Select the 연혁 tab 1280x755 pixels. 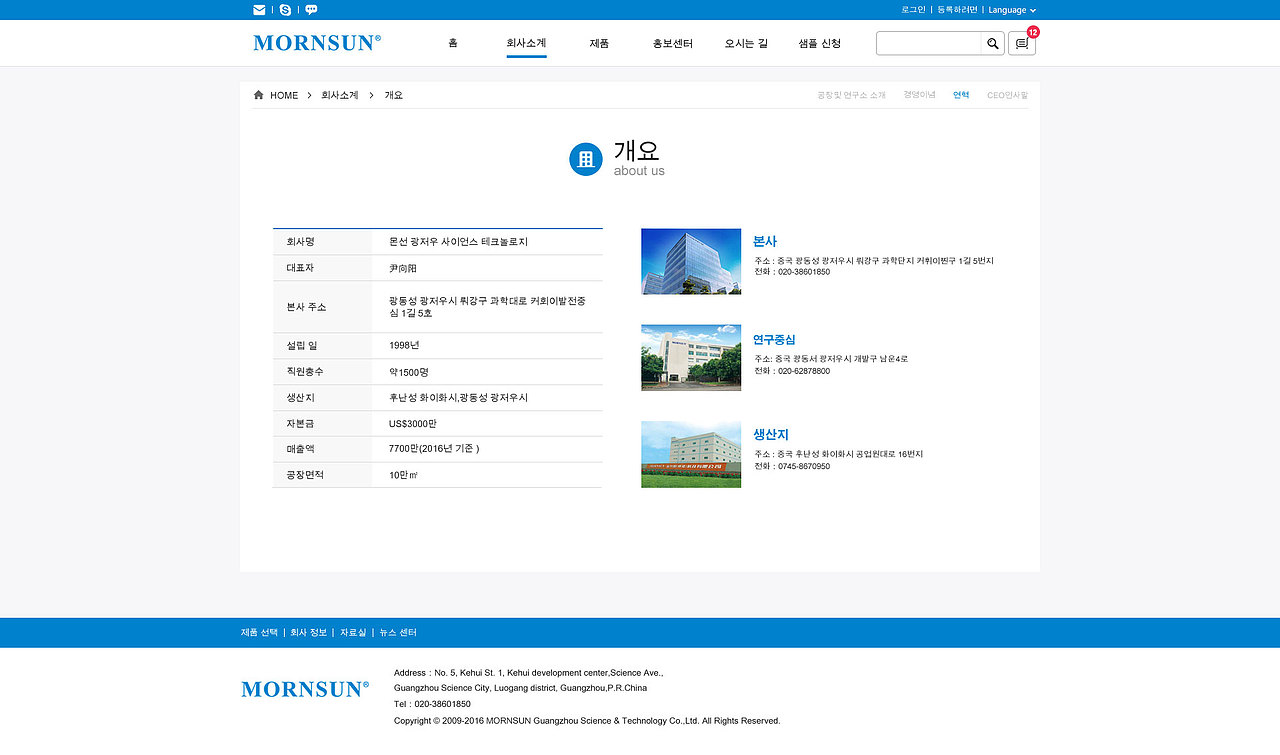[961, 95]
